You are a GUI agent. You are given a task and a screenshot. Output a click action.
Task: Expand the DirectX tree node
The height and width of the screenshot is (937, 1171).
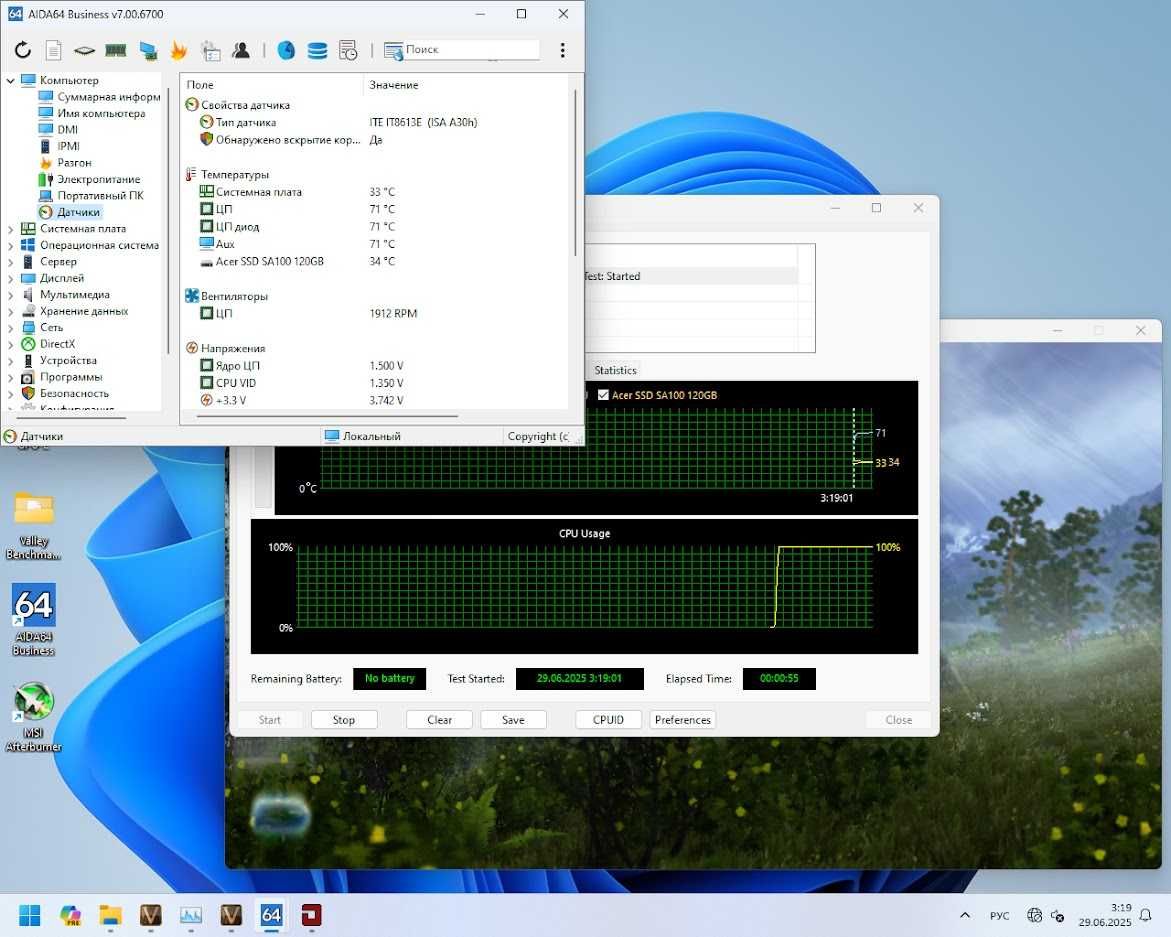[10, 343]
